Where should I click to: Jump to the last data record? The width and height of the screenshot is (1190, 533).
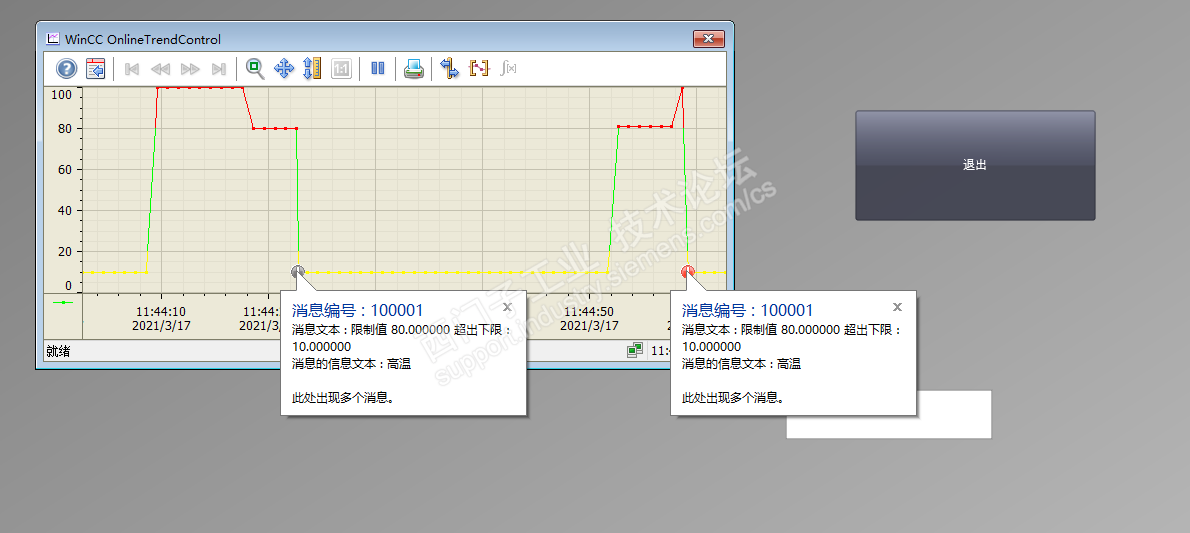219,69
